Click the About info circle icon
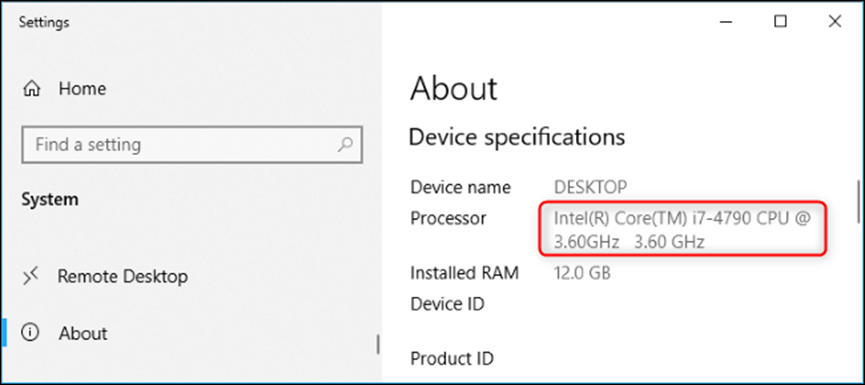865x385 pixels. tap(31, 333)
